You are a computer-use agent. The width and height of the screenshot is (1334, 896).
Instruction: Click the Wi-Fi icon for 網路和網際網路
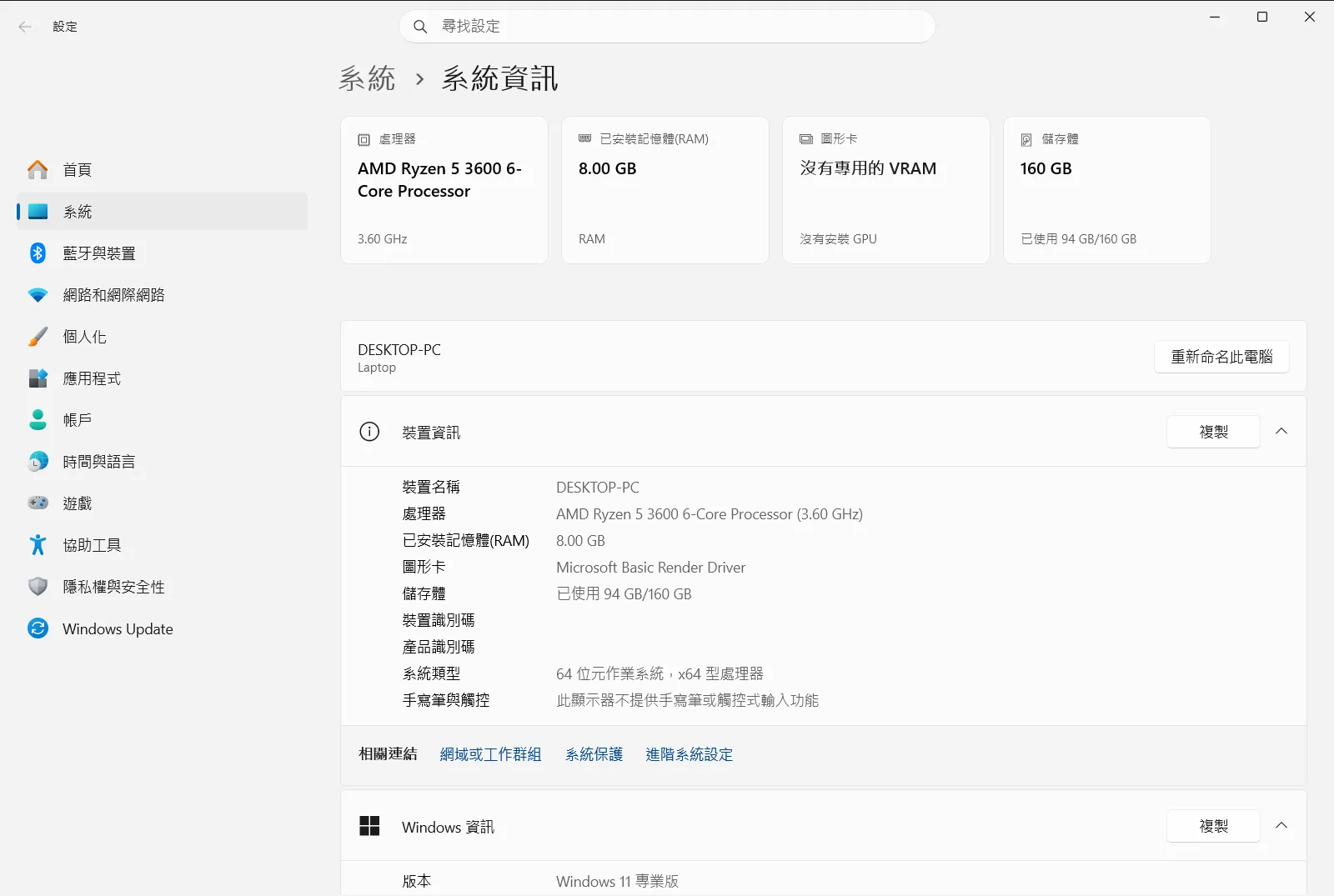[x=38, y=295]
